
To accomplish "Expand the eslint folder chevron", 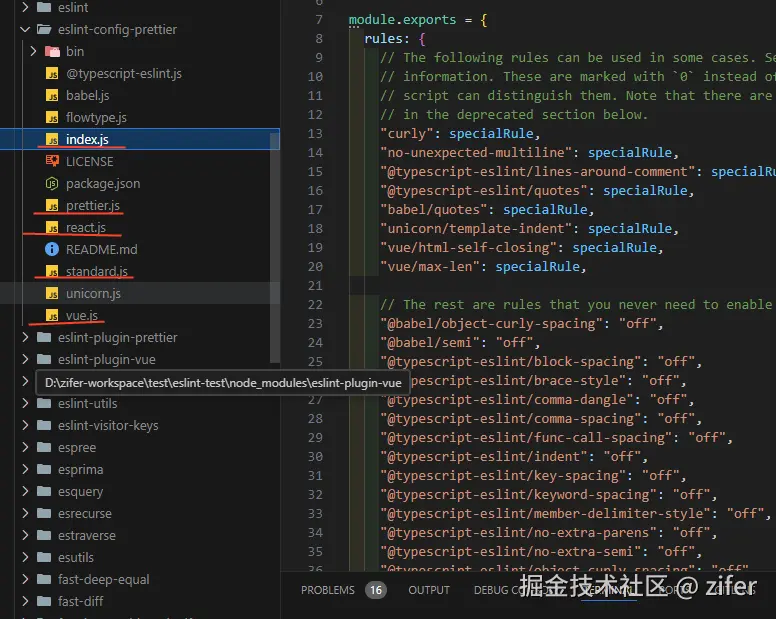I will 25,7.
